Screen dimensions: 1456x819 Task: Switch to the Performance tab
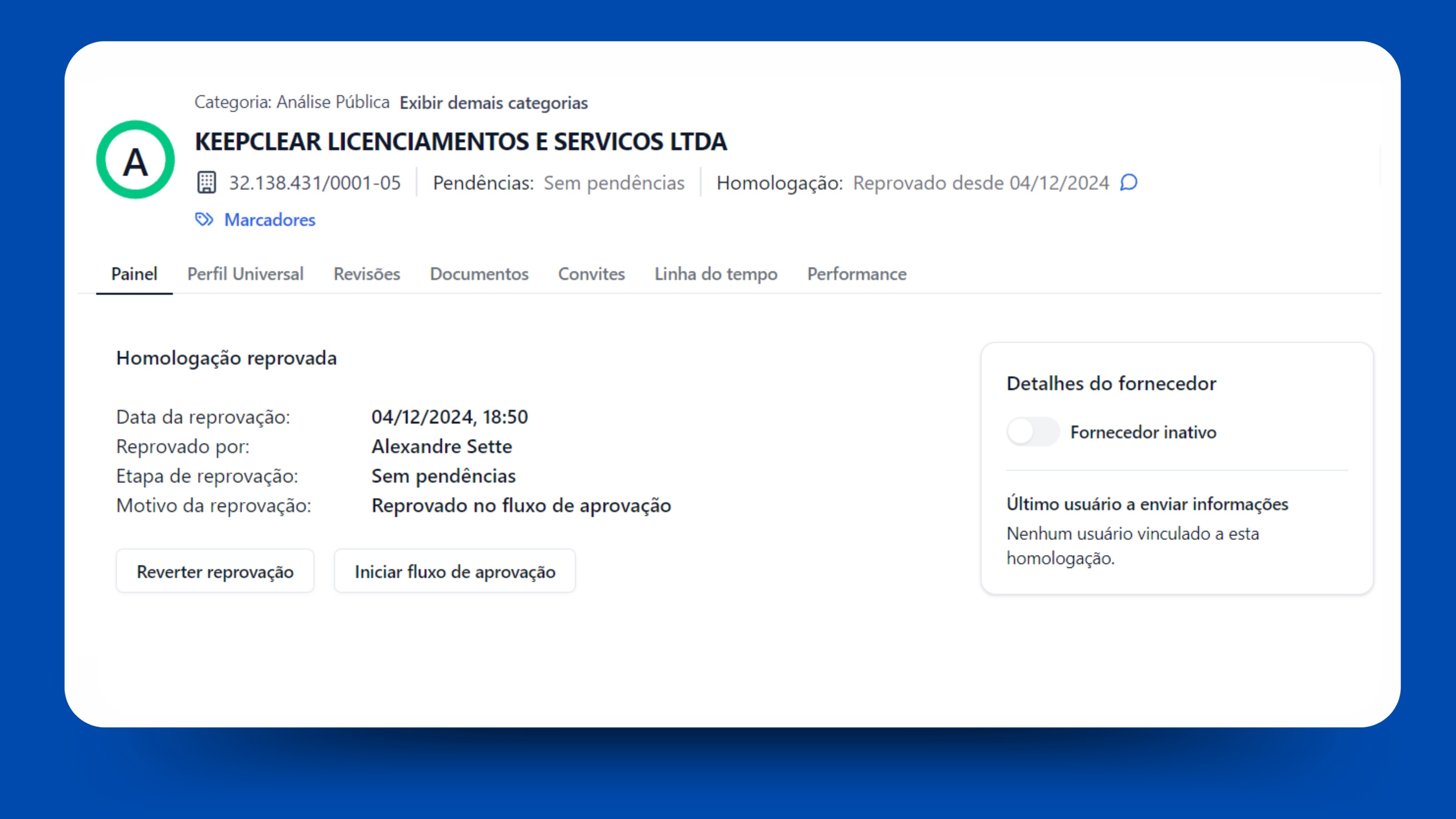coord(857,274)
